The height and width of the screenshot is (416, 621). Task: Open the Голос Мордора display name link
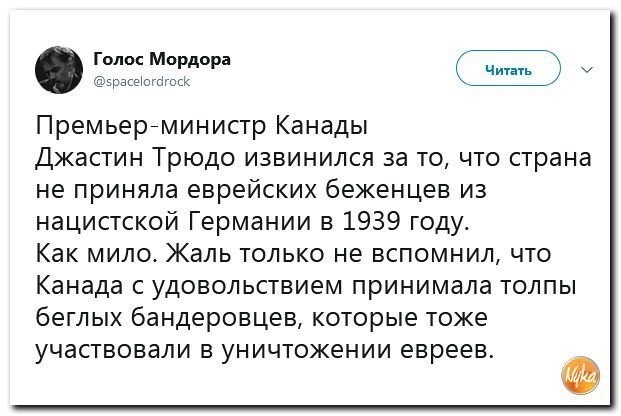point(162,59)
